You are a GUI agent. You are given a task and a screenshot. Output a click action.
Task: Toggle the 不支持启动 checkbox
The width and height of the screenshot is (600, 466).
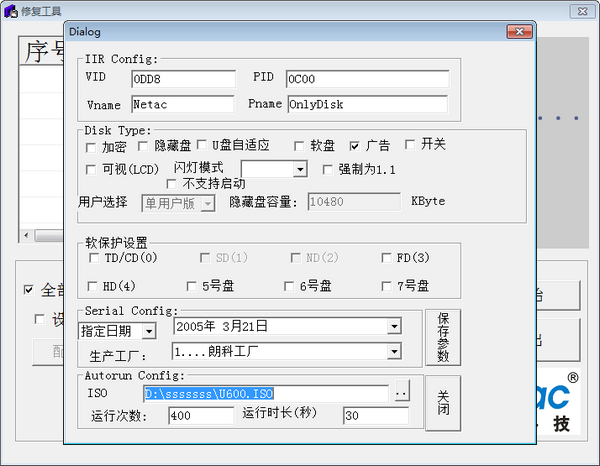coord(172,184)
